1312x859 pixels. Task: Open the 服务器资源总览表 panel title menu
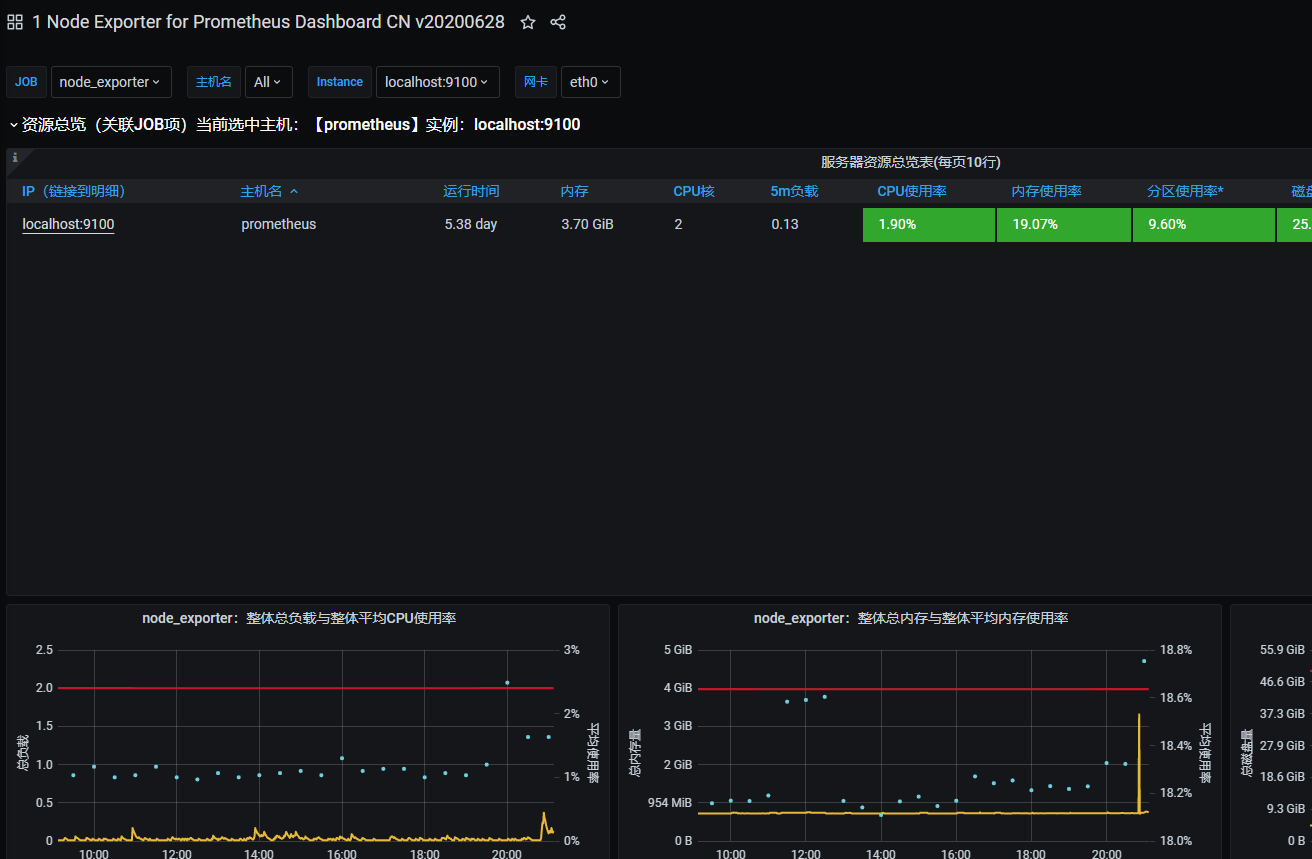coord(911,162)
